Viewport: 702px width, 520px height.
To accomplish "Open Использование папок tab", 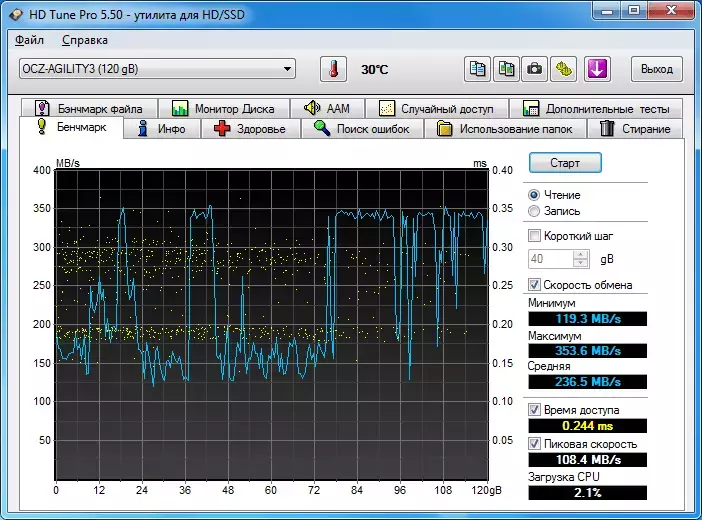I will (505, 129).
